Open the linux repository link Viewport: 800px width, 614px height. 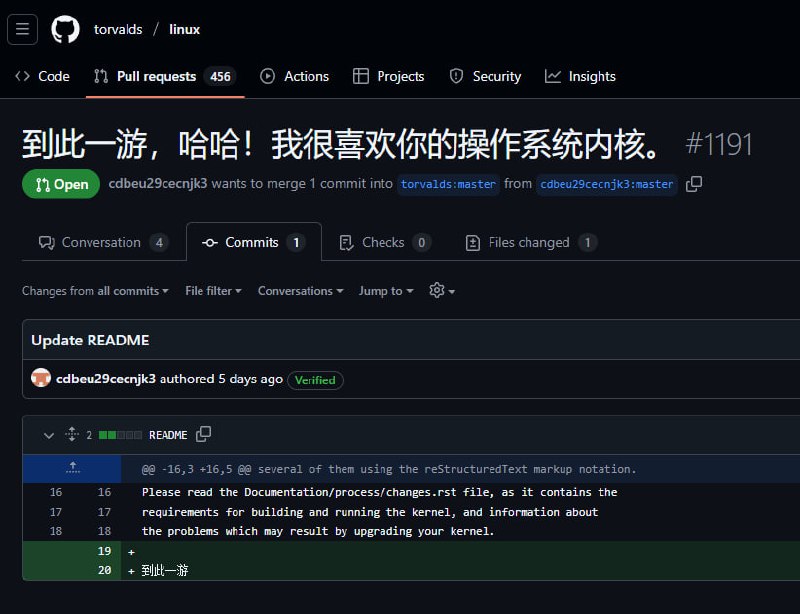tap(184, 29)
